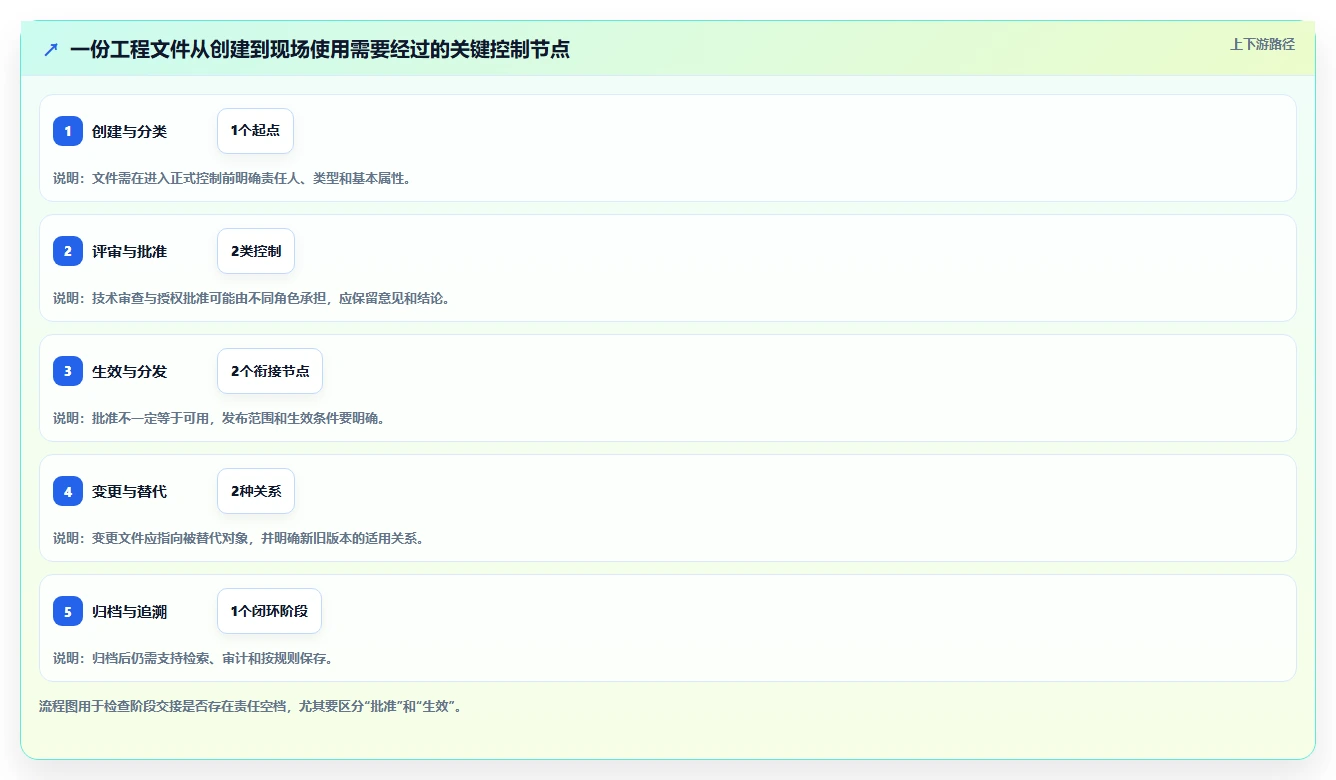
Task: Click the description 文件需在进入正式控制前明确责任人
Action: [x=232, y=178]
